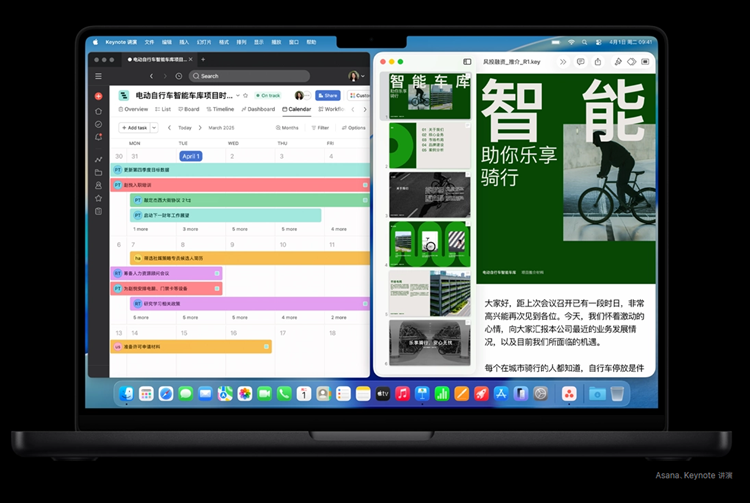Open Home in the Asana sidebar

(x=99, y=111)
